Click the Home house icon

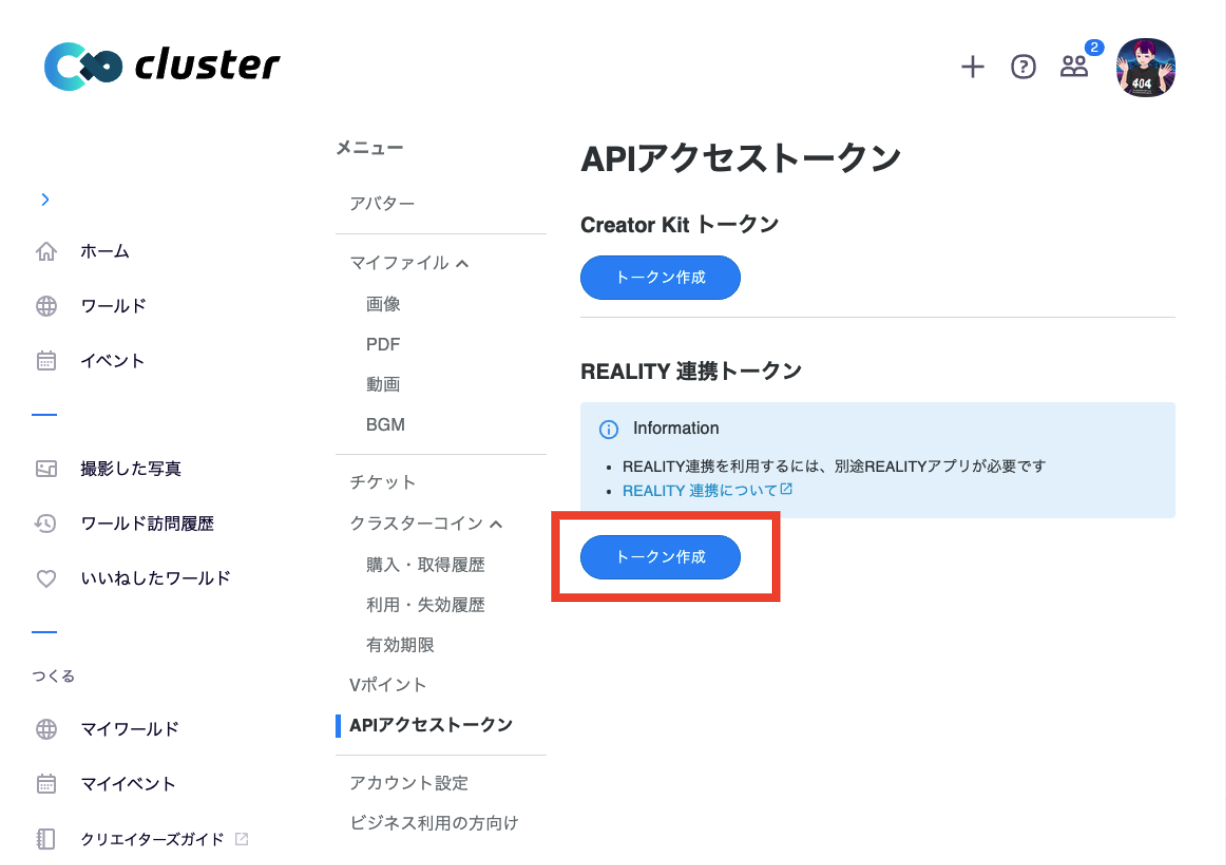(x=46, y=251)
